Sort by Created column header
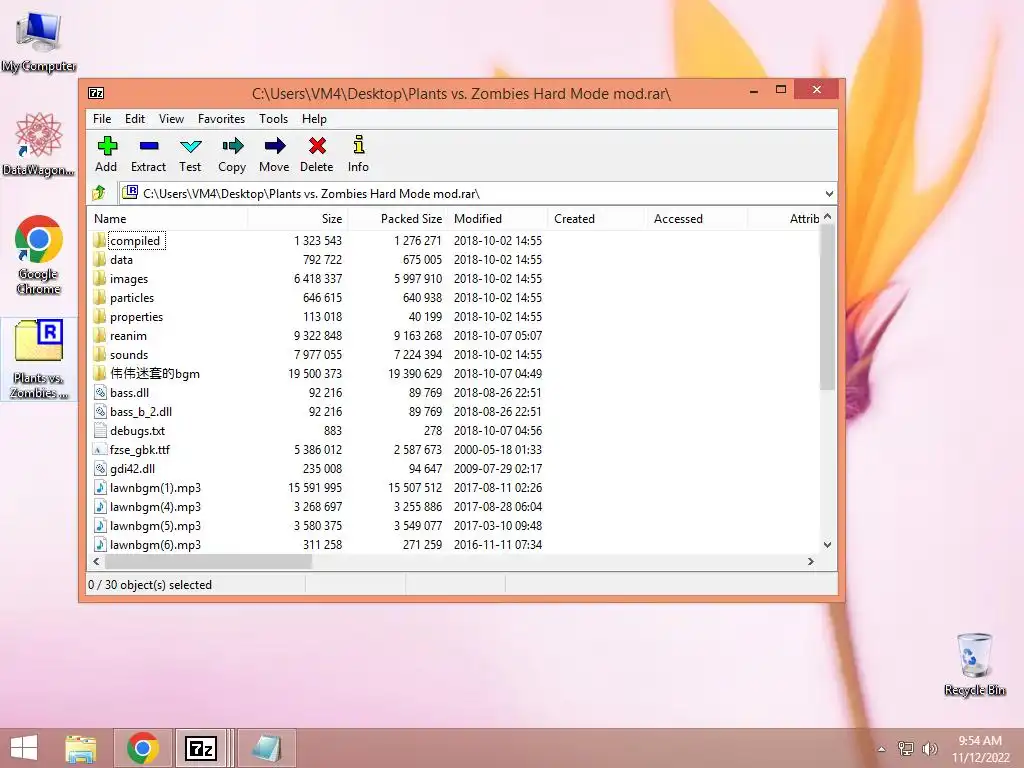Screen dimensions: 1024x768 [x=597, y=219]
